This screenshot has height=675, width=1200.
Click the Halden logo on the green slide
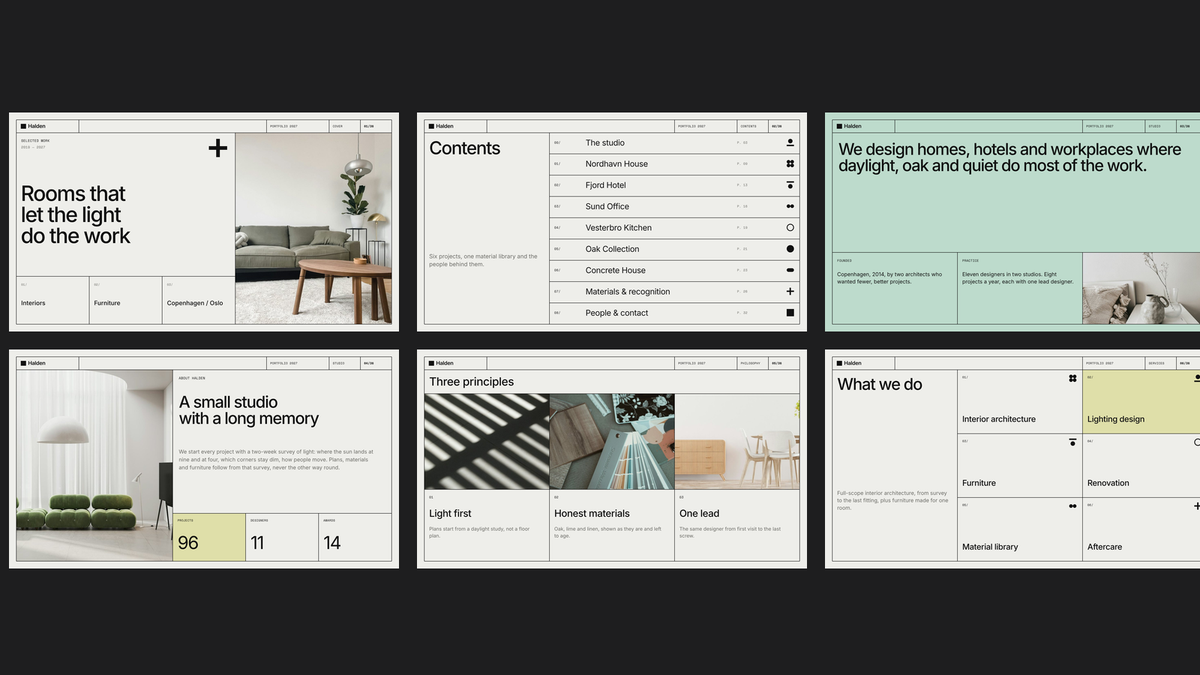pos(849,126)
